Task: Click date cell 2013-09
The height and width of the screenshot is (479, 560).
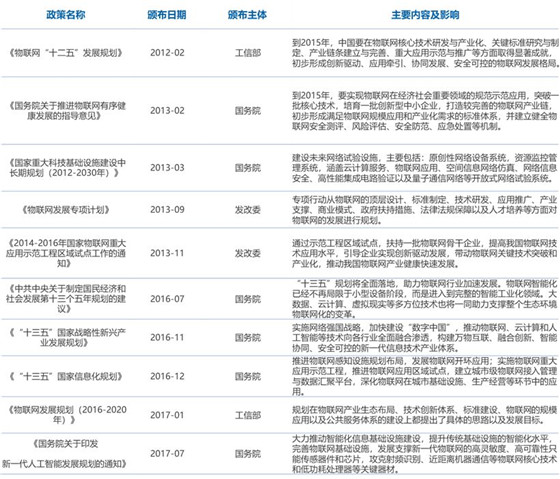Action: click(167, 210)
